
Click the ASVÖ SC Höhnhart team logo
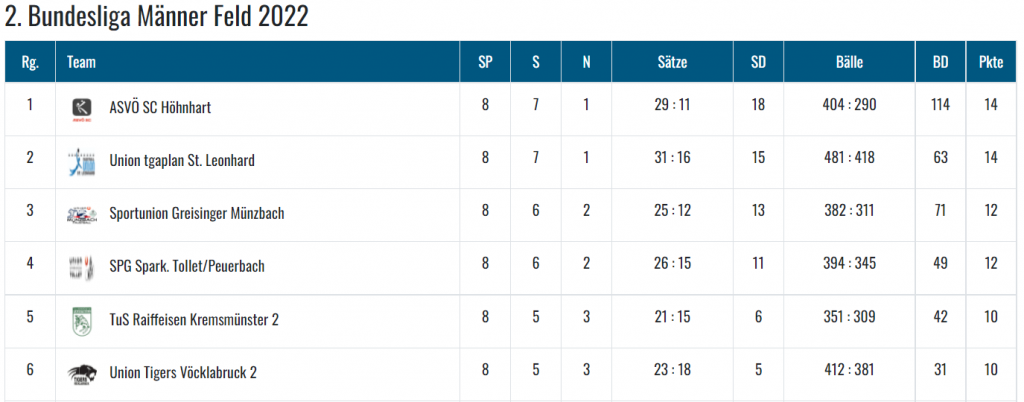pyautogui.click(x=82, y=108)
